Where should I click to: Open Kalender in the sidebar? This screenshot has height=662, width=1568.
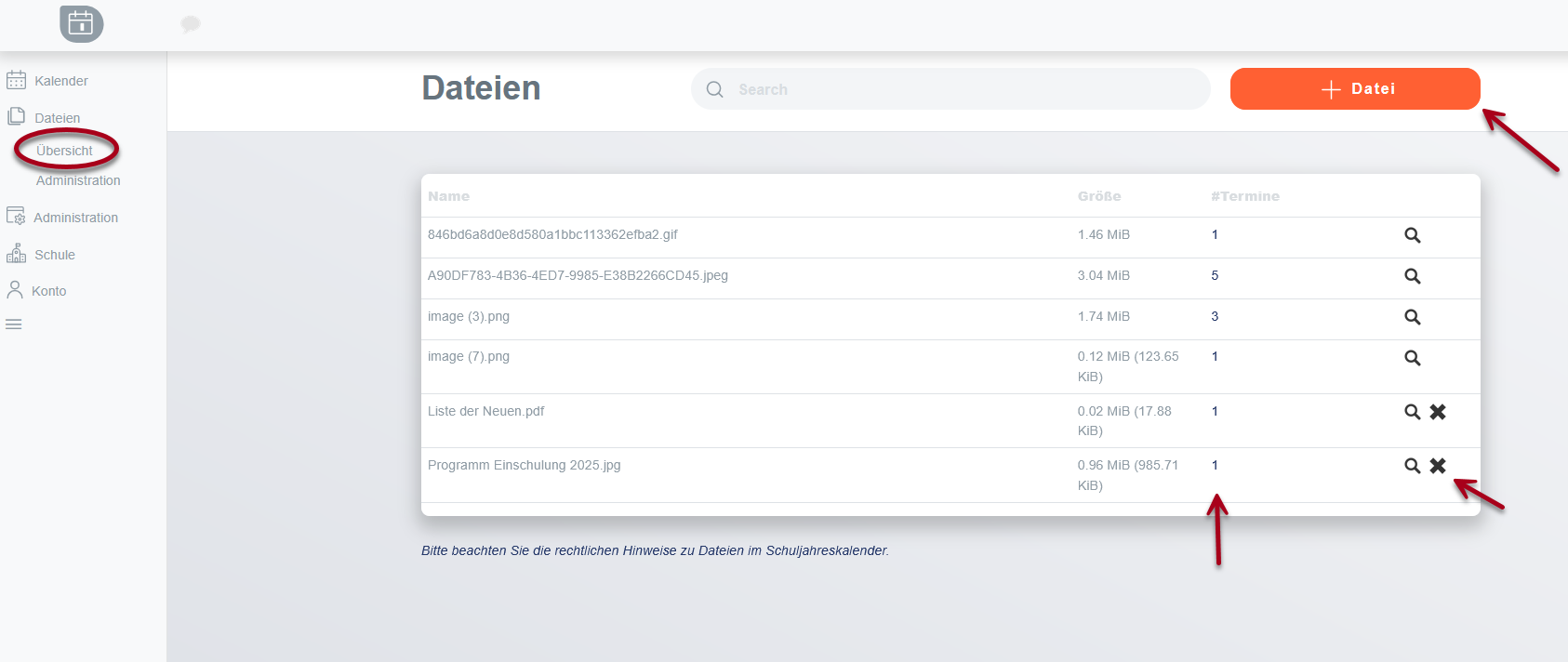60,81
